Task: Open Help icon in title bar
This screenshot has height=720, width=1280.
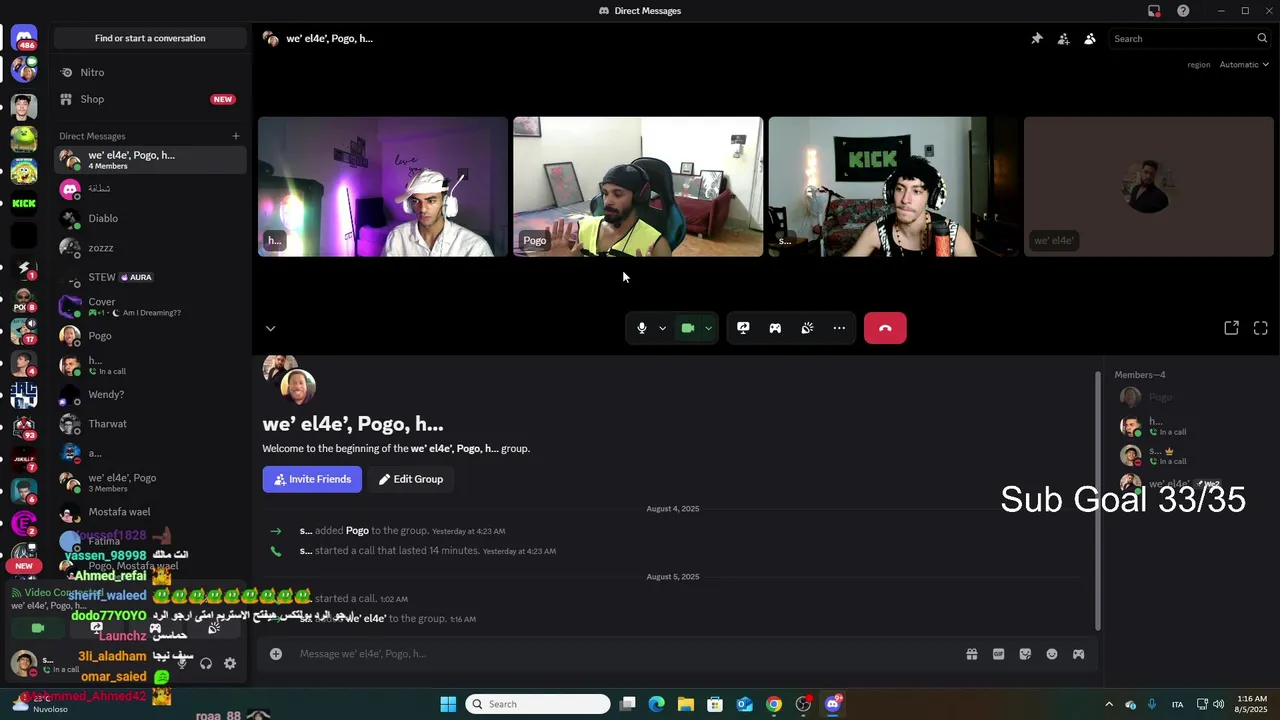Action: [x=1183, y=11]
